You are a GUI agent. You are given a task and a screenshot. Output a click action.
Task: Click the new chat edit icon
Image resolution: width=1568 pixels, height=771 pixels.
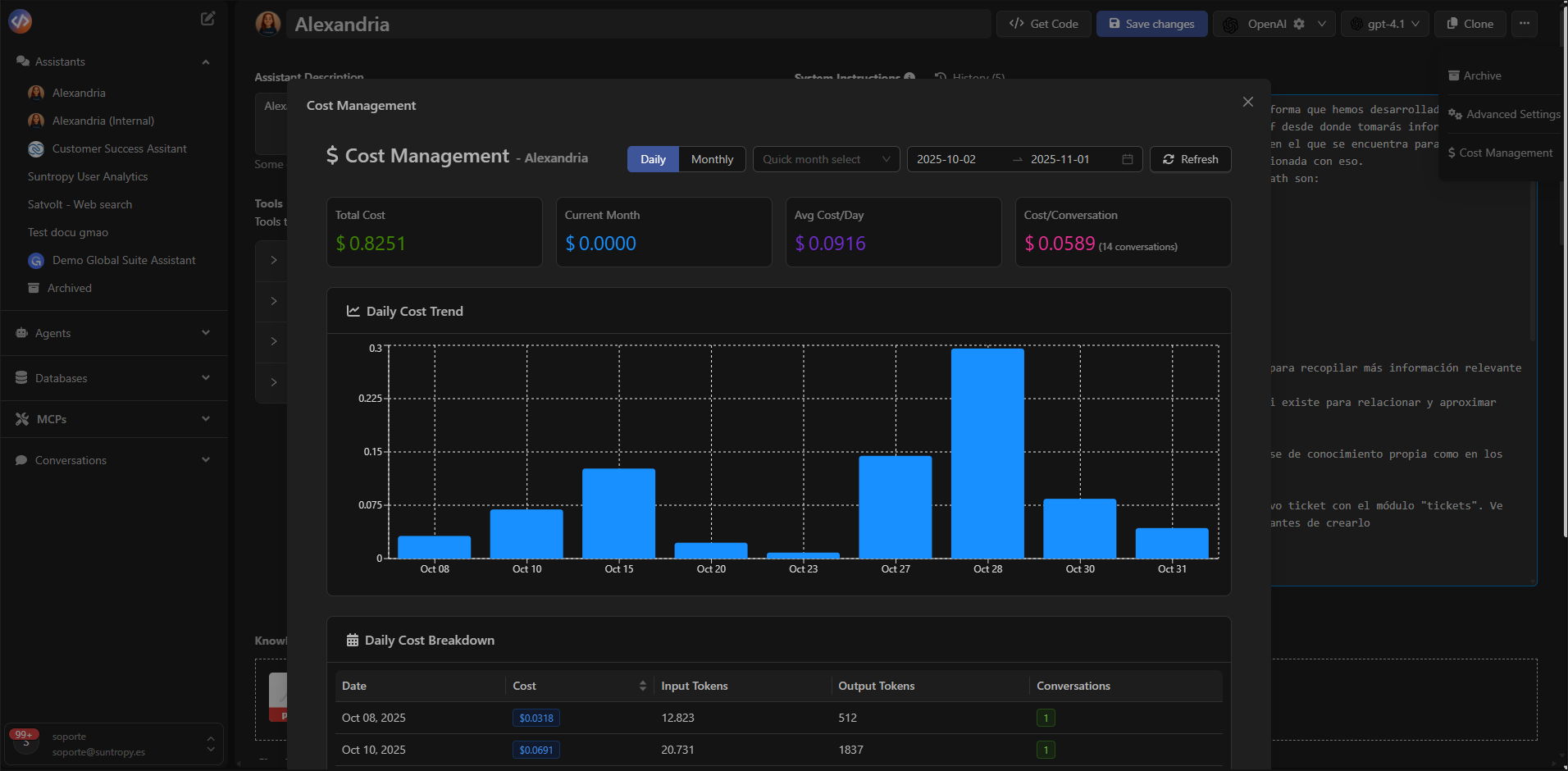coord(208,19)
